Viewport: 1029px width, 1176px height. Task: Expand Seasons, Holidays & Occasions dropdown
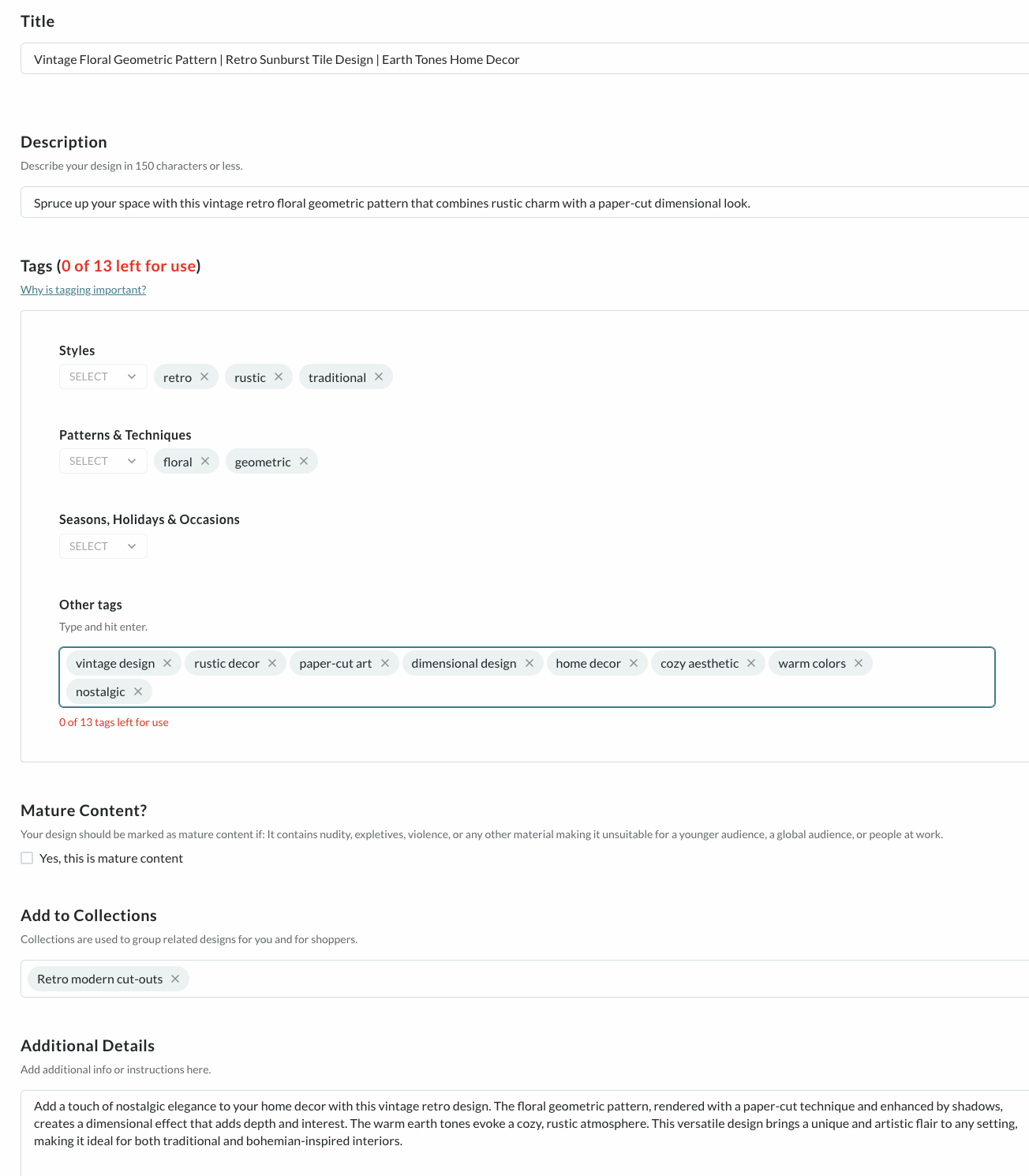(x=103, y=546)
